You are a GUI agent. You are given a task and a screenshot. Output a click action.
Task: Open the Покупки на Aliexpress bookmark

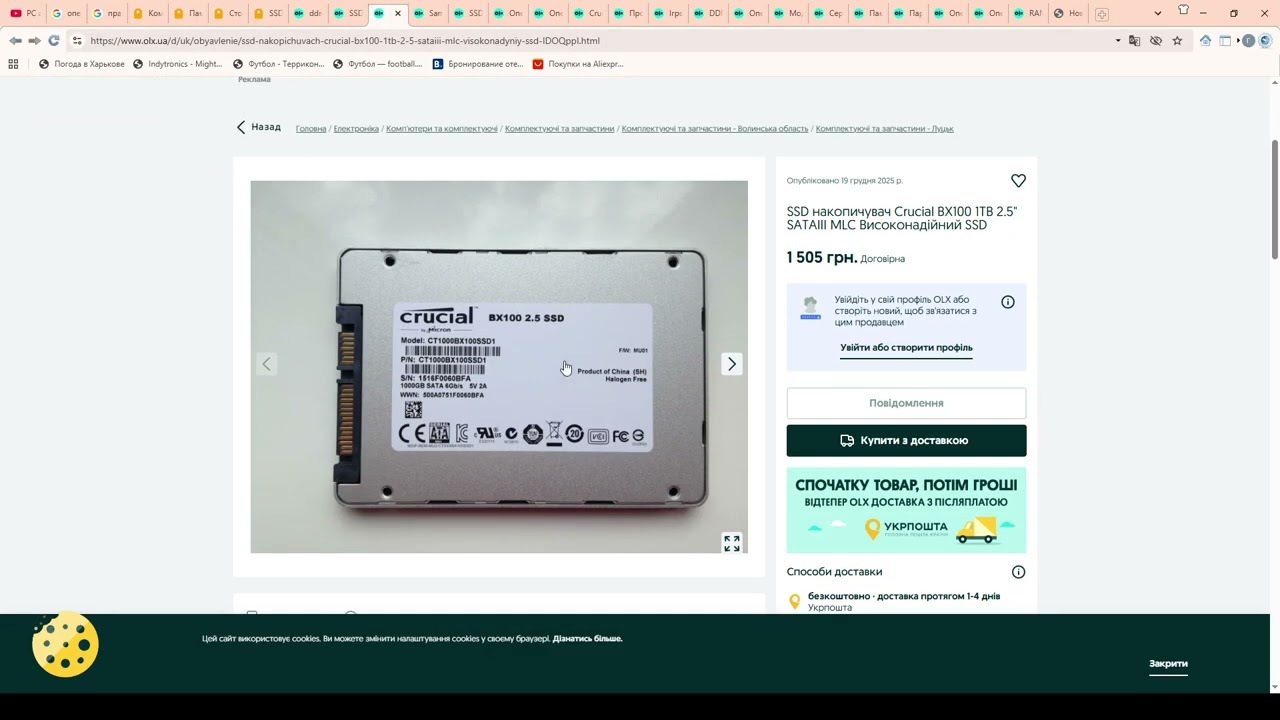pyautogui.click(x=578, y=64)
